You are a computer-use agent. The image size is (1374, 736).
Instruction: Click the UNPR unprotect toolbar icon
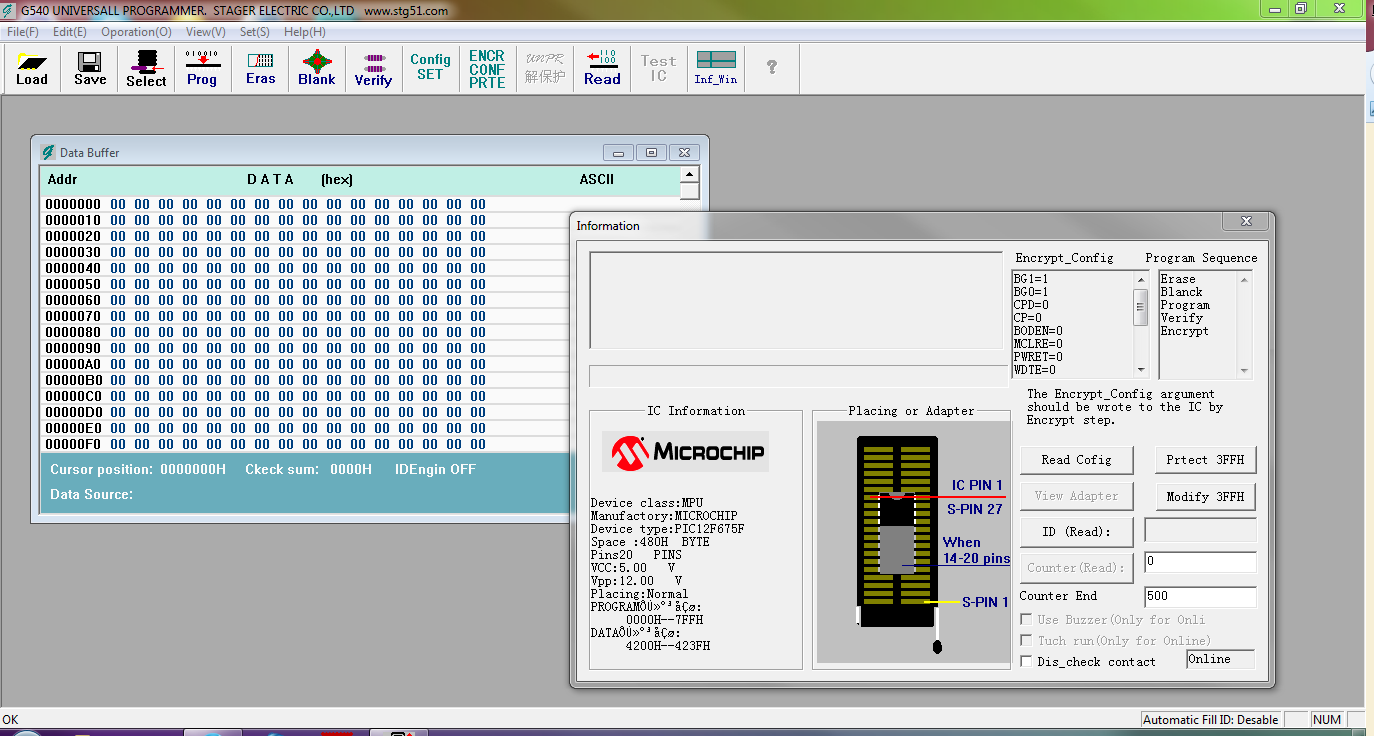tap(545, 68)
